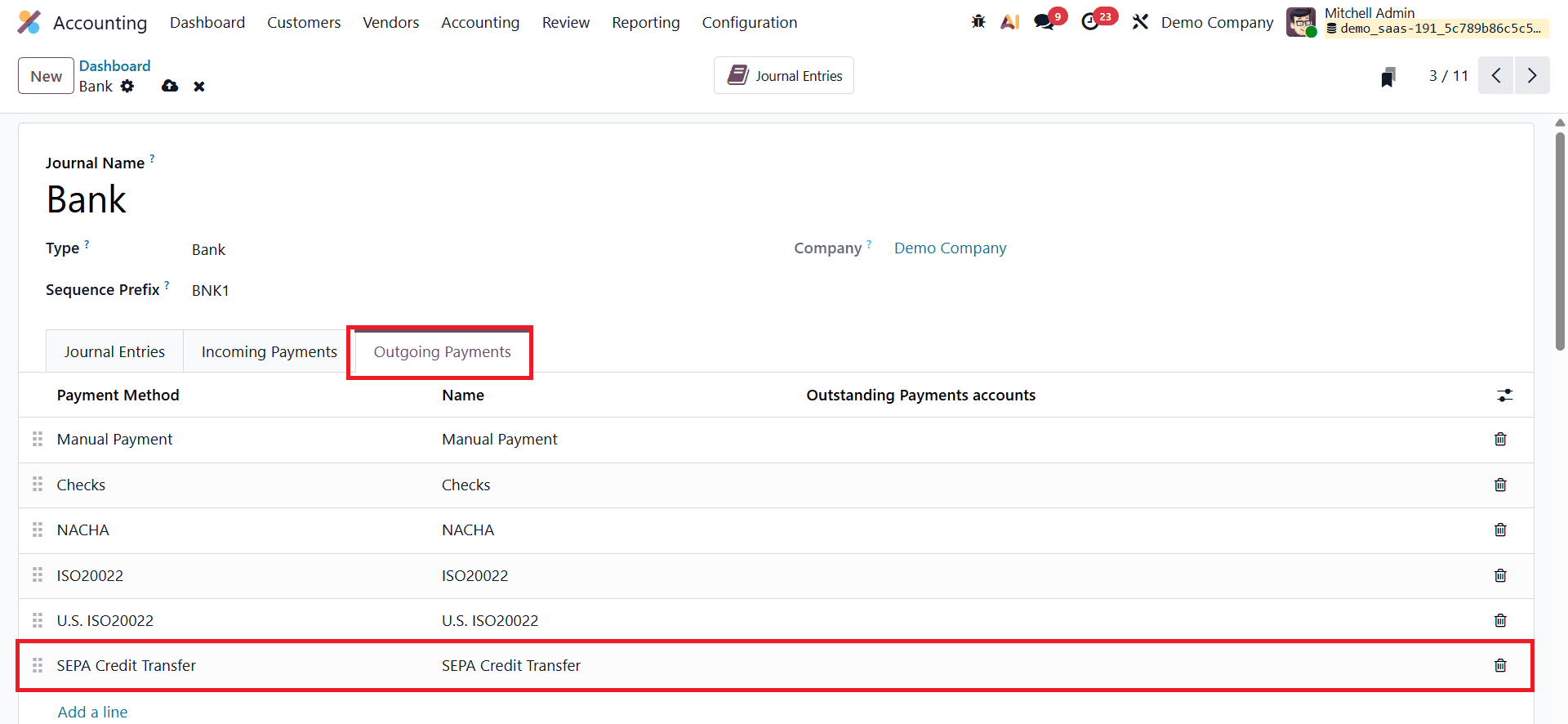Open the Customers menu
This screenshot has height=724, width=1568.
tap(304, 22)
